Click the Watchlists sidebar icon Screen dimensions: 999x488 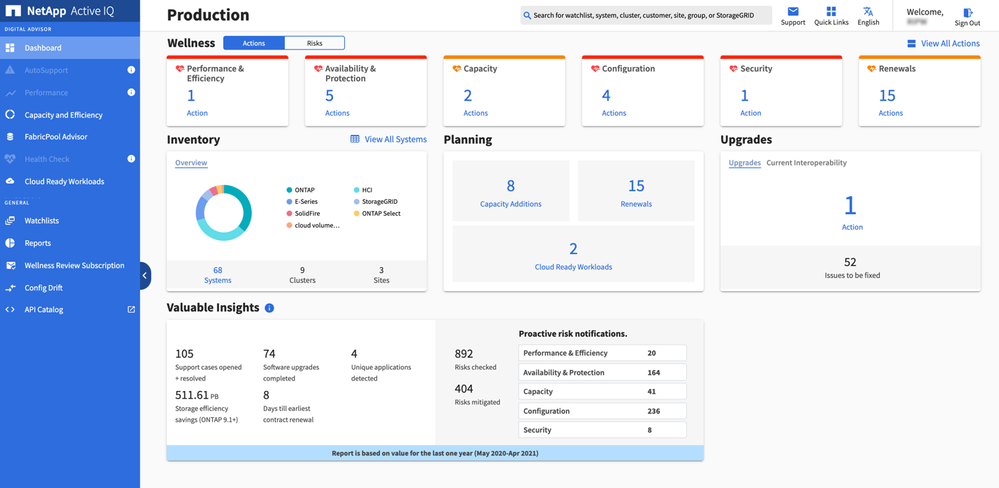point(10,221)
